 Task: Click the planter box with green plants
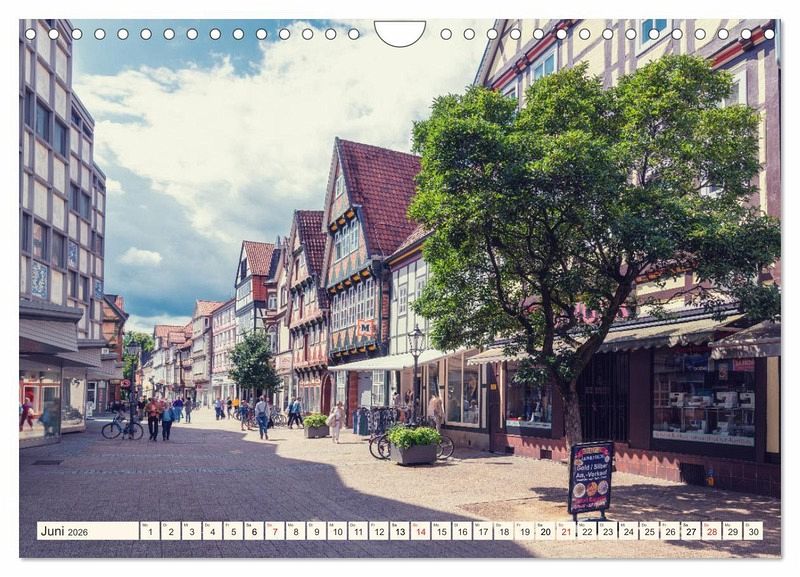tap(414, 446)
